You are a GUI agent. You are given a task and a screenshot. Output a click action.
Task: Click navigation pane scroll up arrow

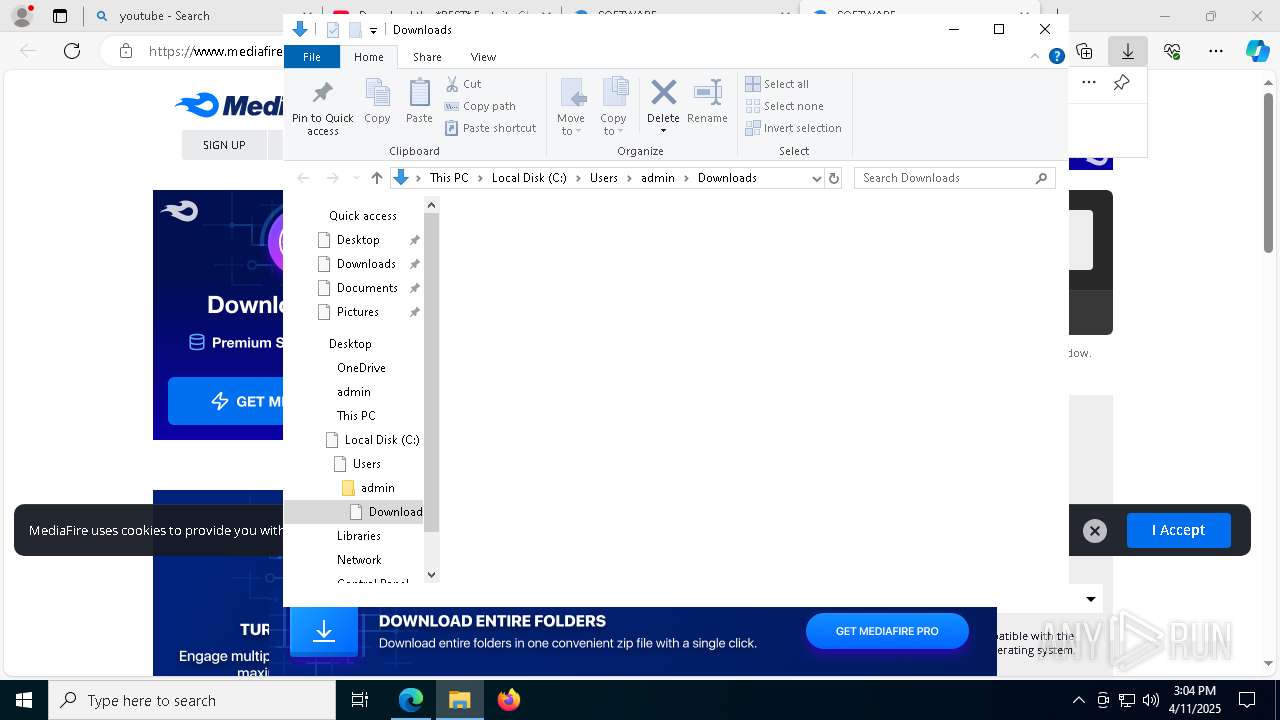(x=431, y=205)
